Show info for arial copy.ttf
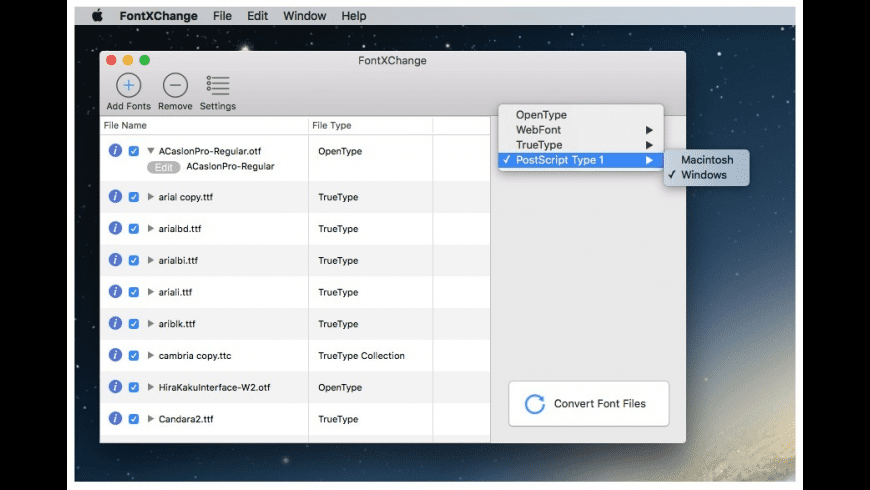870x490 pixels. pyautogui.click(x=115, y=196)
